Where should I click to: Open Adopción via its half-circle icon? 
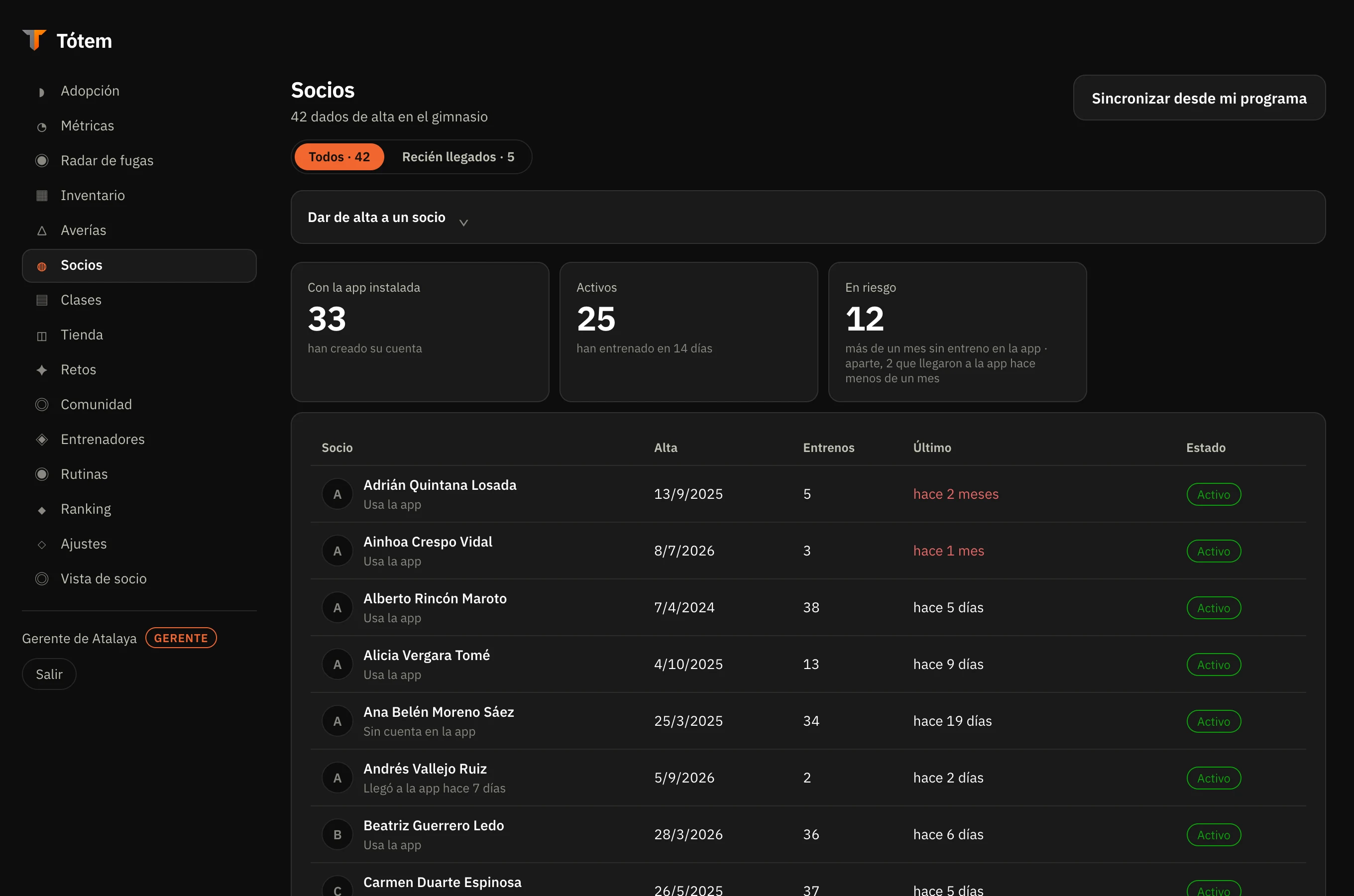tap(42, 92)
